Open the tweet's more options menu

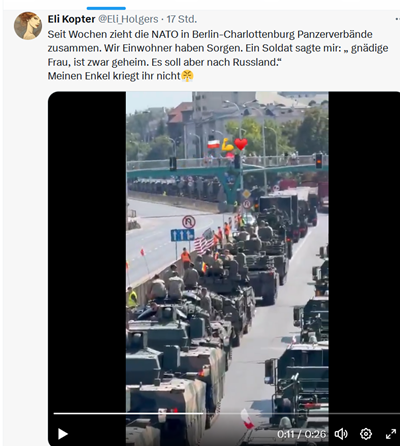396,19
